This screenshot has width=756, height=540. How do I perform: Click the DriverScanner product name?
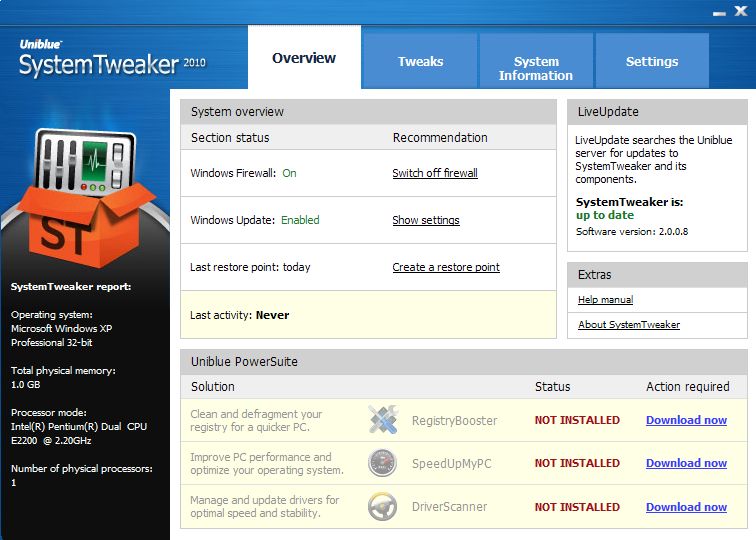coord(449,507)
